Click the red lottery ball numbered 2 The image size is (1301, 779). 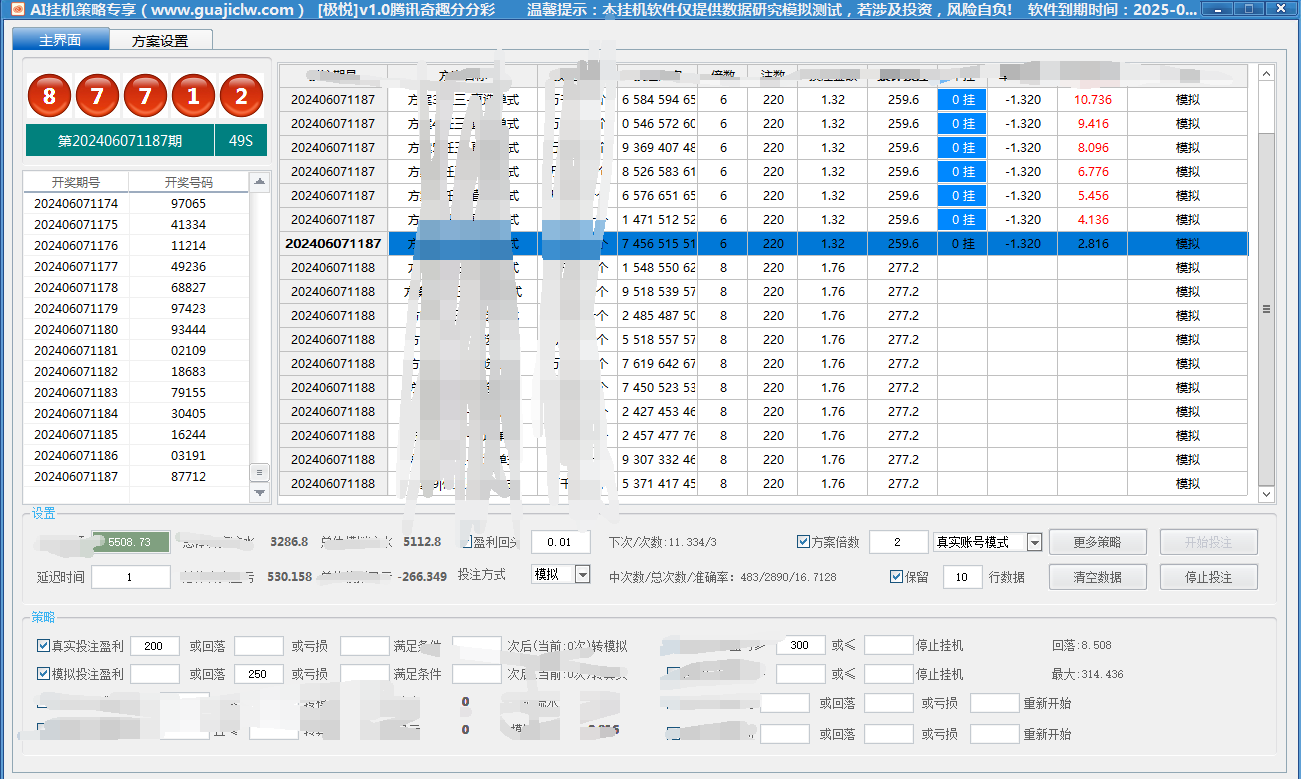(241, 97)
